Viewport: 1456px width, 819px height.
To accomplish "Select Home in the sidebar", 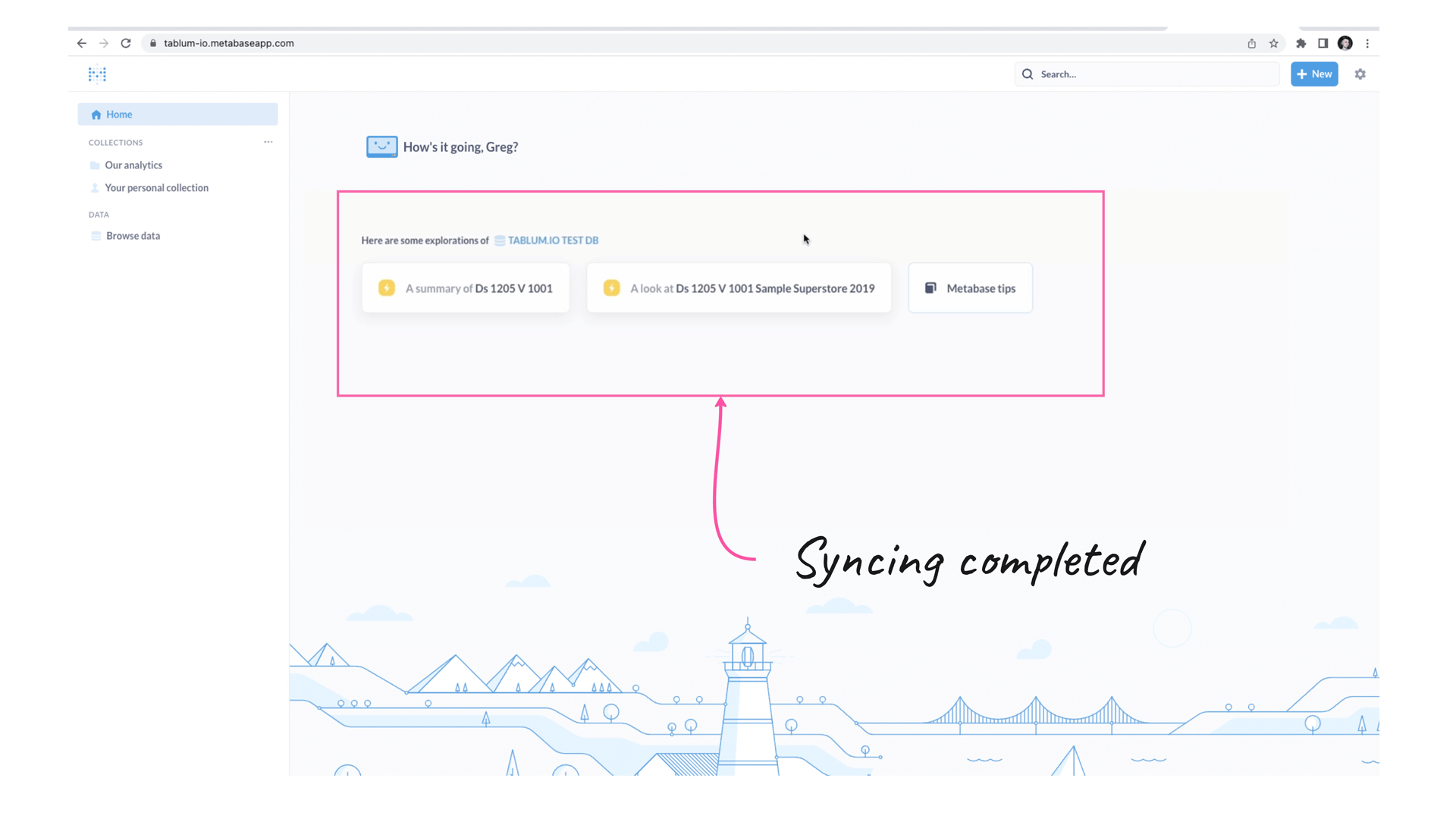I will (177, 115).
